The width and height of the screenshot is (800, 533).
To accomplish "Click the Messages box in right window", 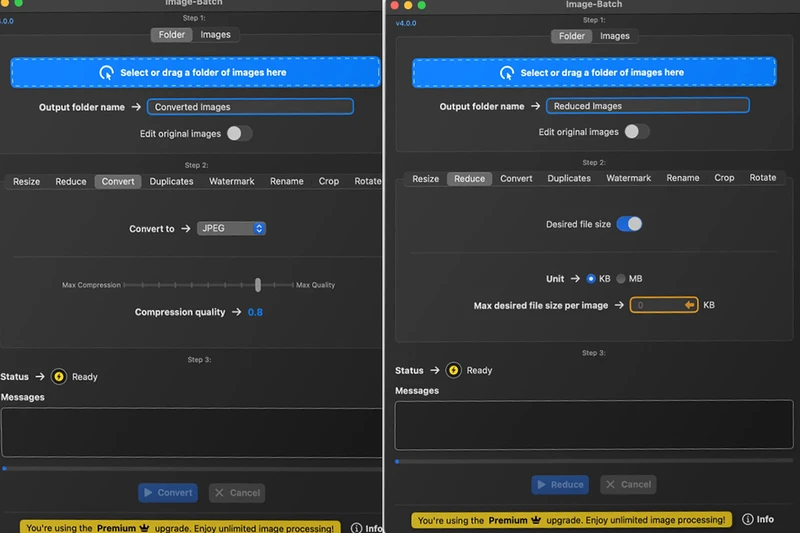I will (x=594, y=425).
